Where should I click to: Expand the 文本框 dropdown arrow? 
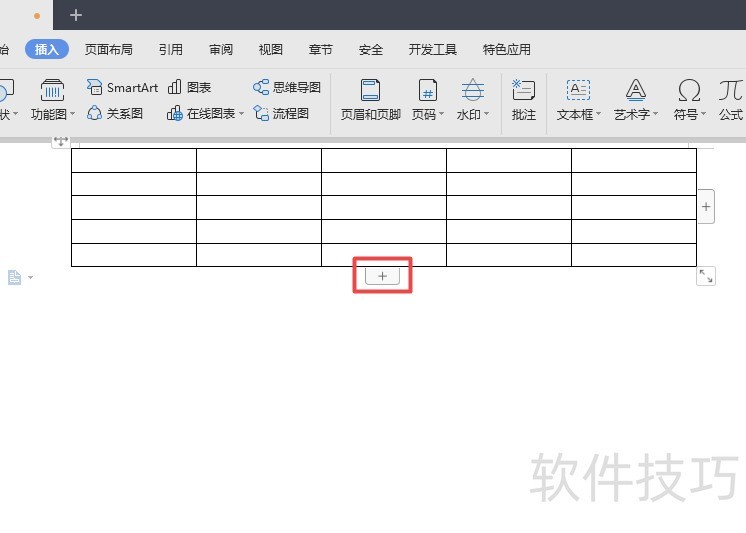click(599, 114)
